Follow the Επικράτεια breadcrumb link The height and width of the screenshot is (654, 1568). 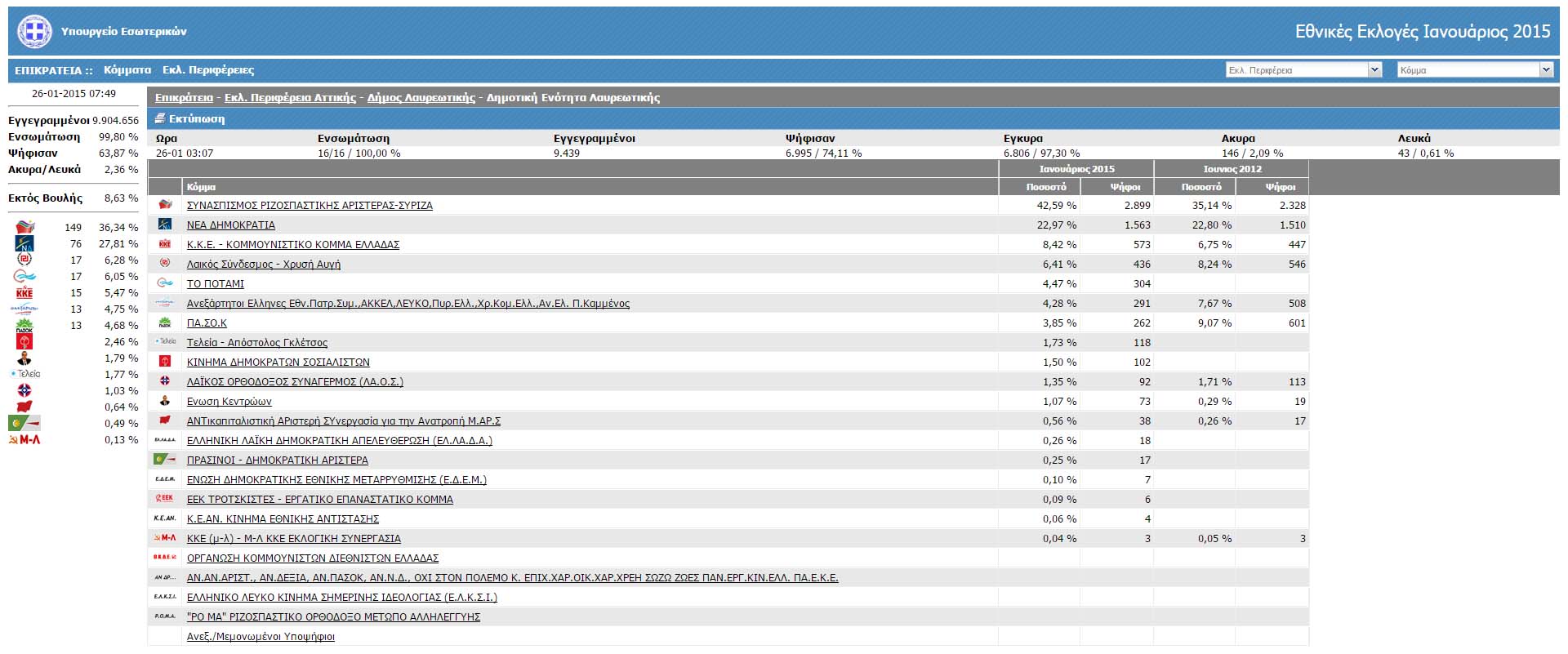pos(184,98)
